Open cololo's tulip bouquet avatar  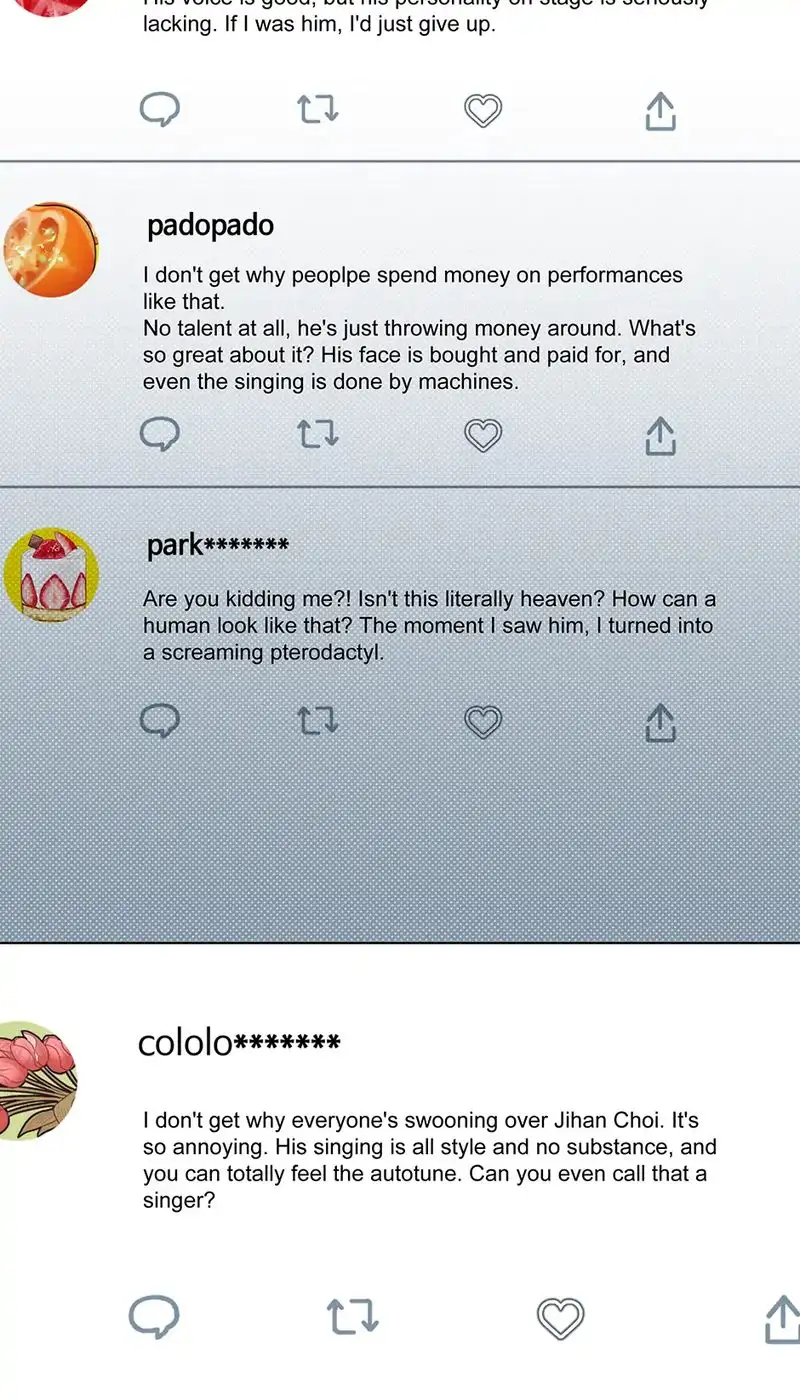click(x=36, y=1081)
